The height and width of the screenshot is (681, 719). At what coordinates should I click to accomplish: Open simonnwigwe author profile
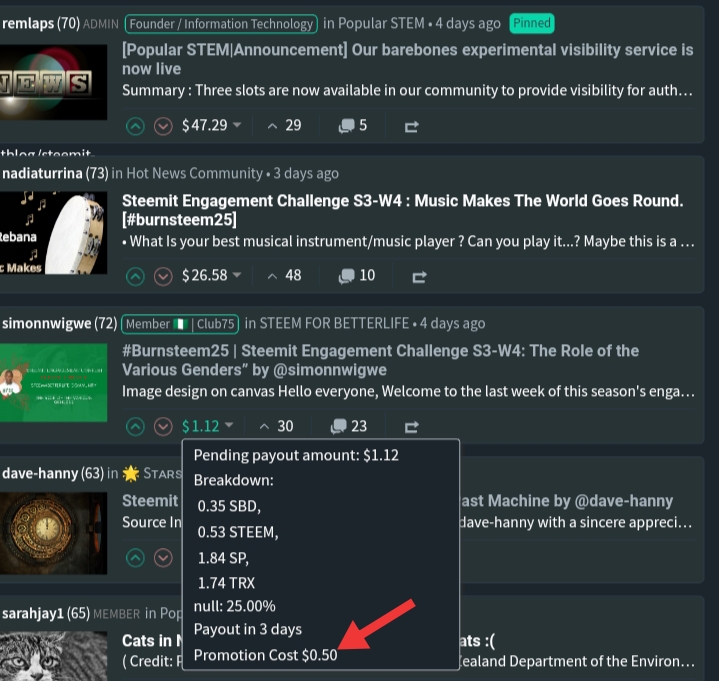(46, 323)
